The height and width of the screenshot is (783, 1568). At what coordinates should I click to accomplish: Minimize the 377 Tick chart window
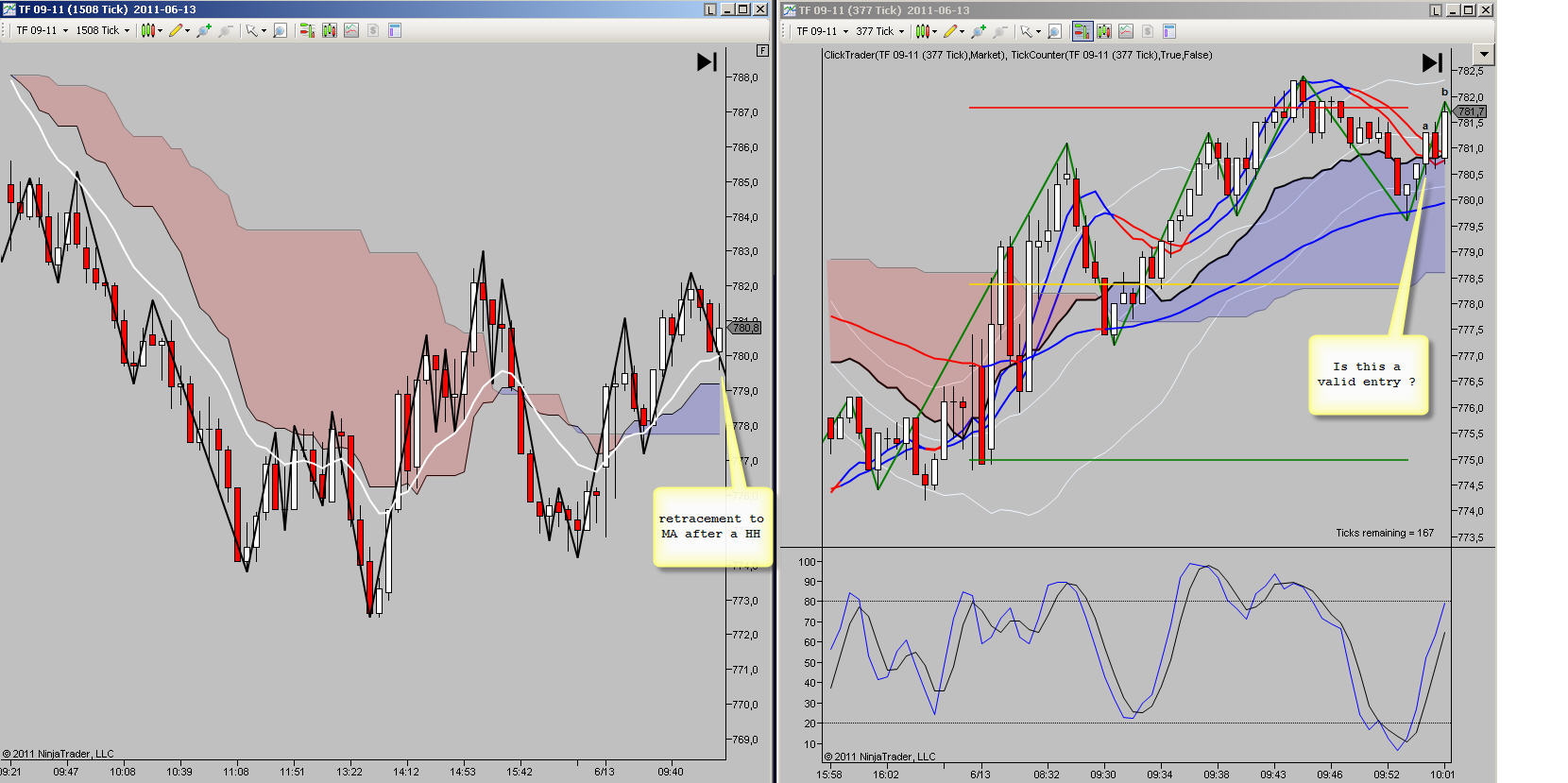coord(1453,10)
